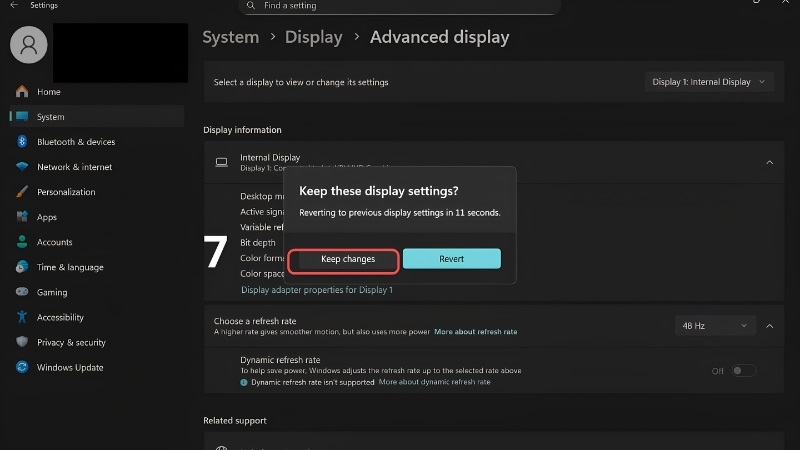Click the Windows Update sync icon
This screenshot has width=800, height=450.
click(x=22, y=367)
